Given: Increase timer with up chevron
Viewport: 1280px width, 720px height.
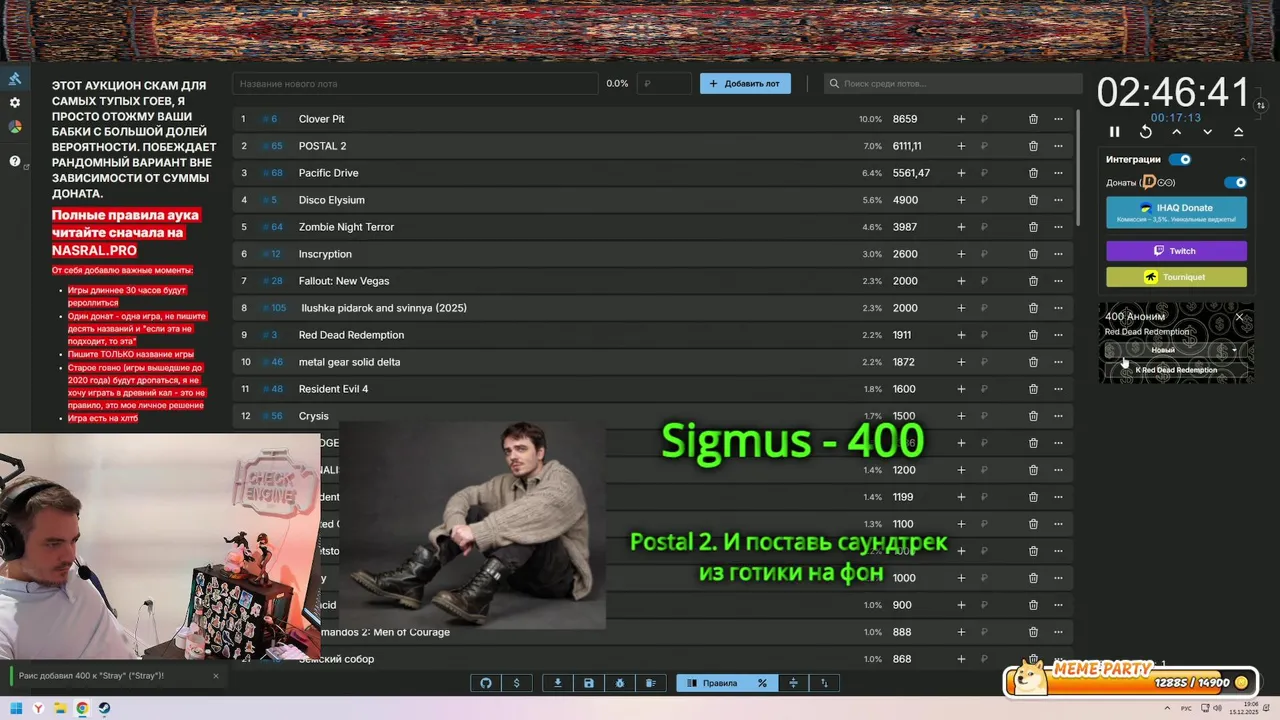Looking at the screenshot, I should click(x=1177, y=132).
